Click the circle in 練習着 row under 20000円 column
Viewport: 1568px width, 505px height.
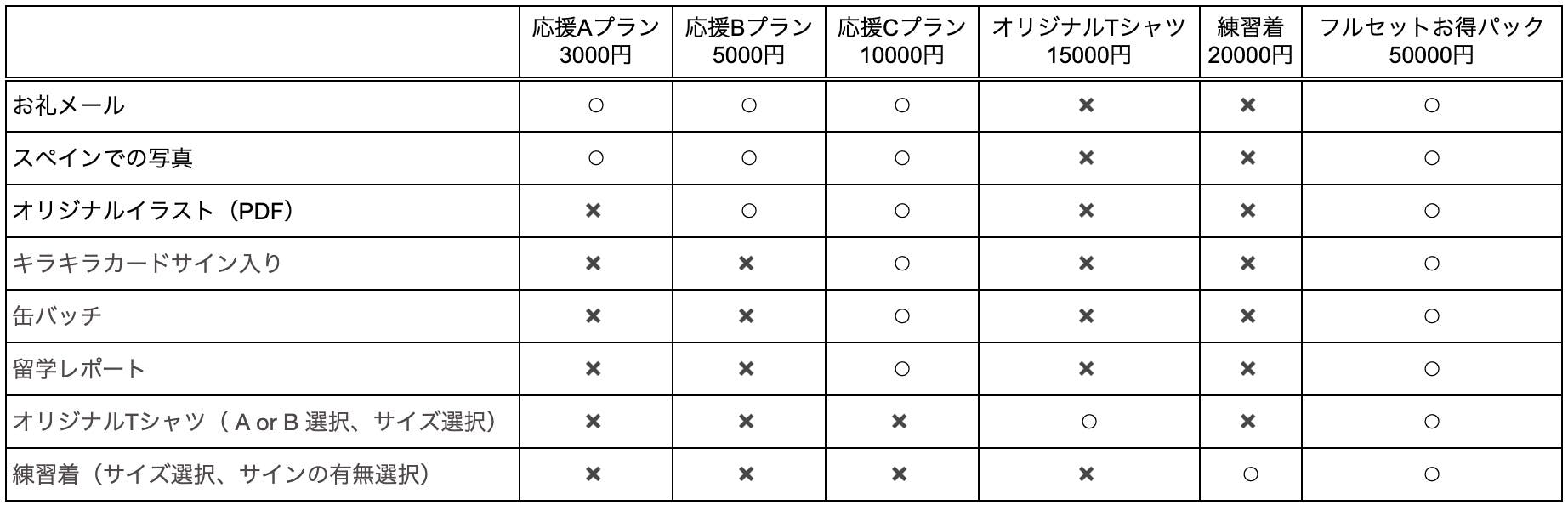(x=1249, y=474)
